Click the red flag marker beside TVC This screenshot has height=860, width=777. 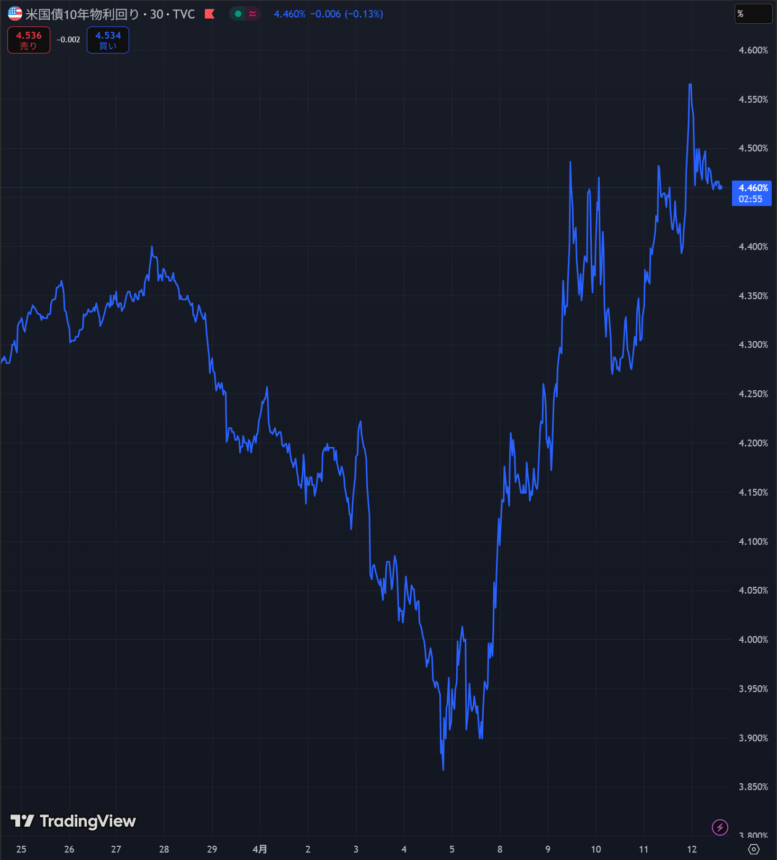point(207,15)
